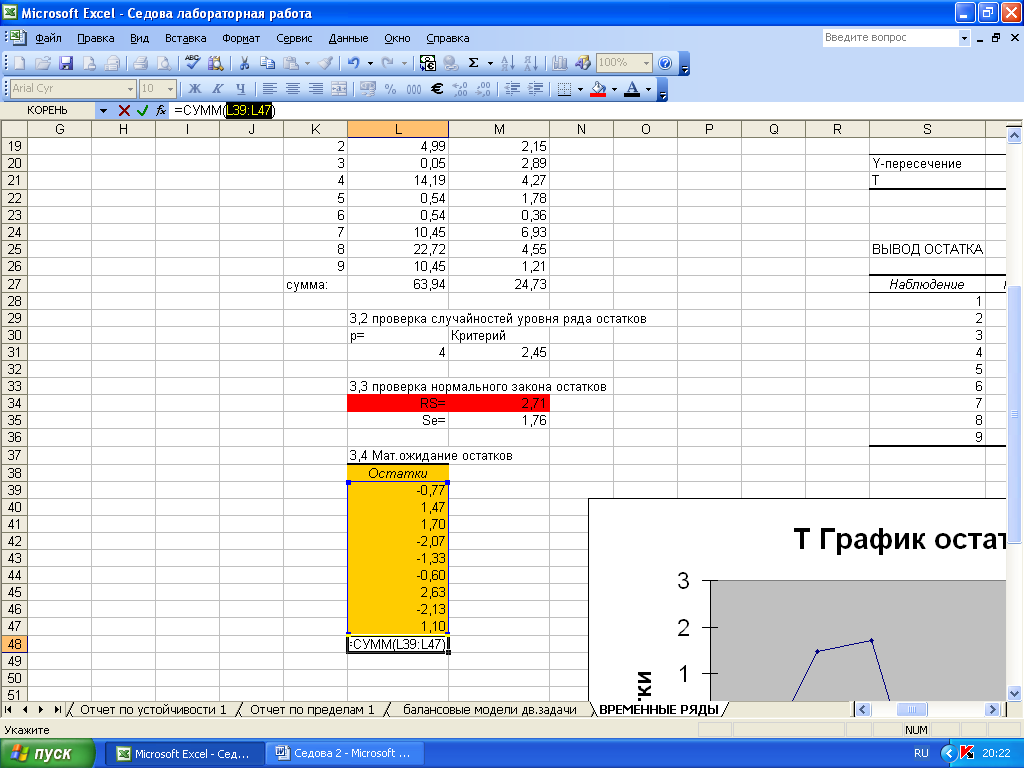Image resolution: width=1024 pixels, height=768 pixels.
Task: Expand the AutoSum functions dropdown arrow
Action: point(490,63)
